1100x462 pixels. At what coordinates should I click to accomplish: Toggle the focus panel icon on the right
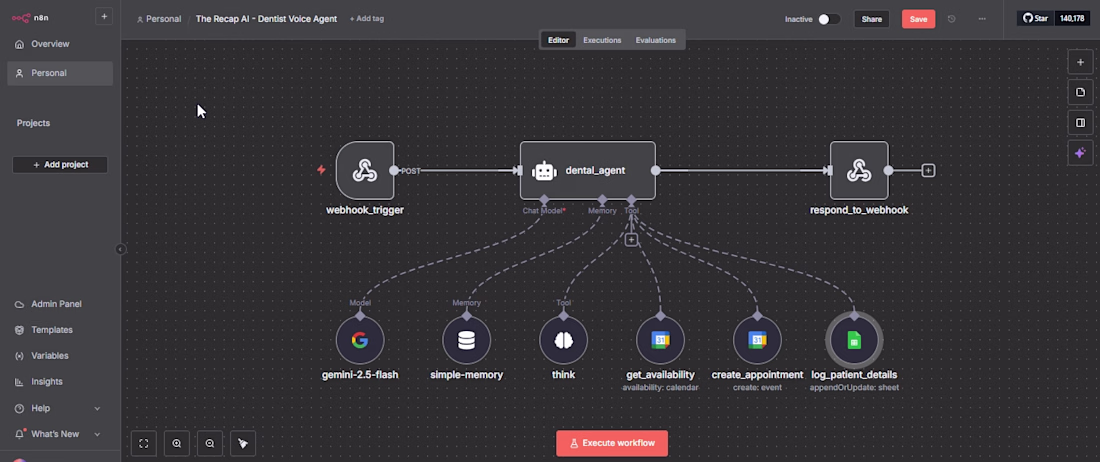coord(1080,123)
